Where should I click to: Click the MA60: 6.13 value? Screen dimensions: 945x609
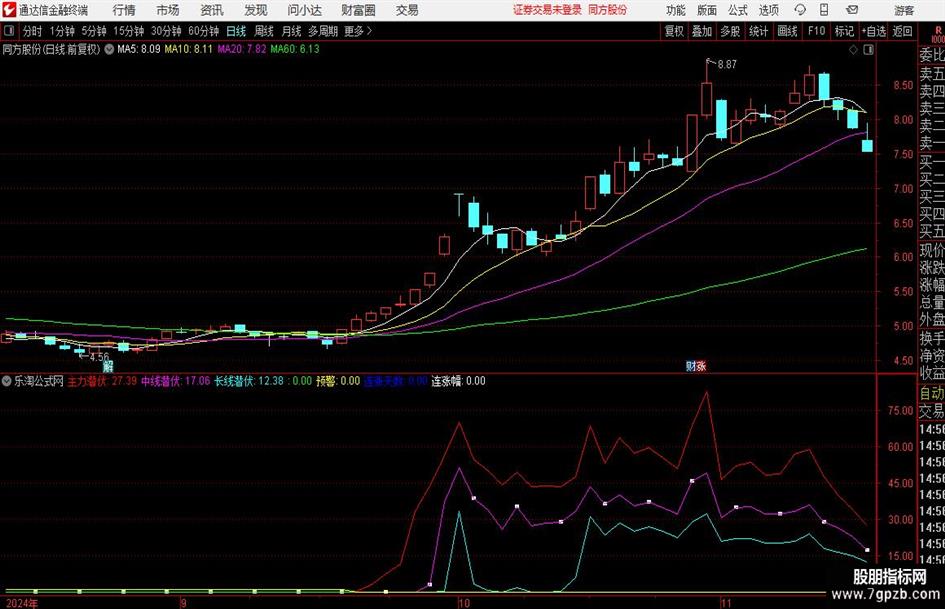click(x=295, y=49)
